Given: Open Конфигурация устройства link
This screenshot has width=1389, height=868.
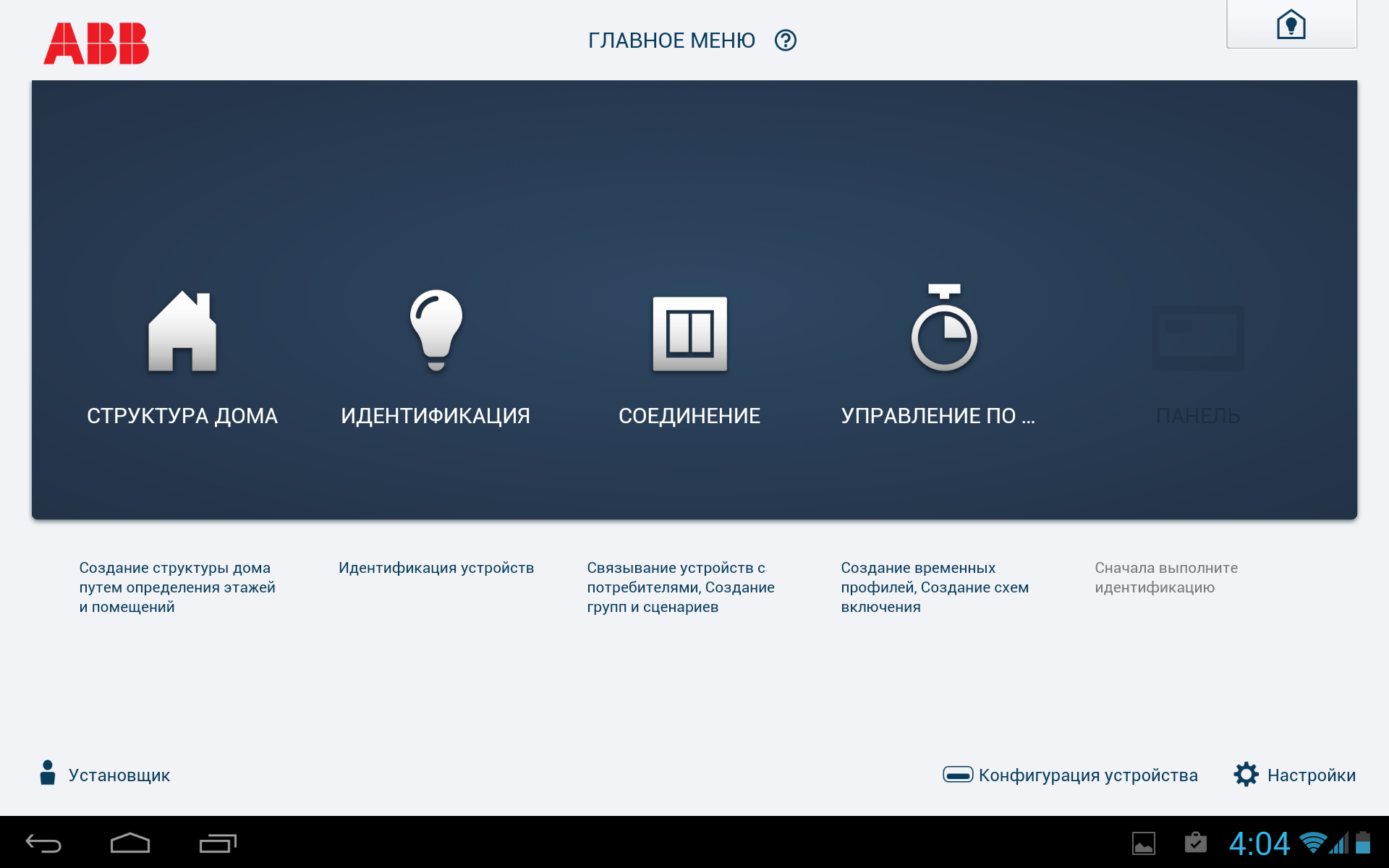Looking at the screenshot, I should pyautogui.click(x=1087, y=775).
